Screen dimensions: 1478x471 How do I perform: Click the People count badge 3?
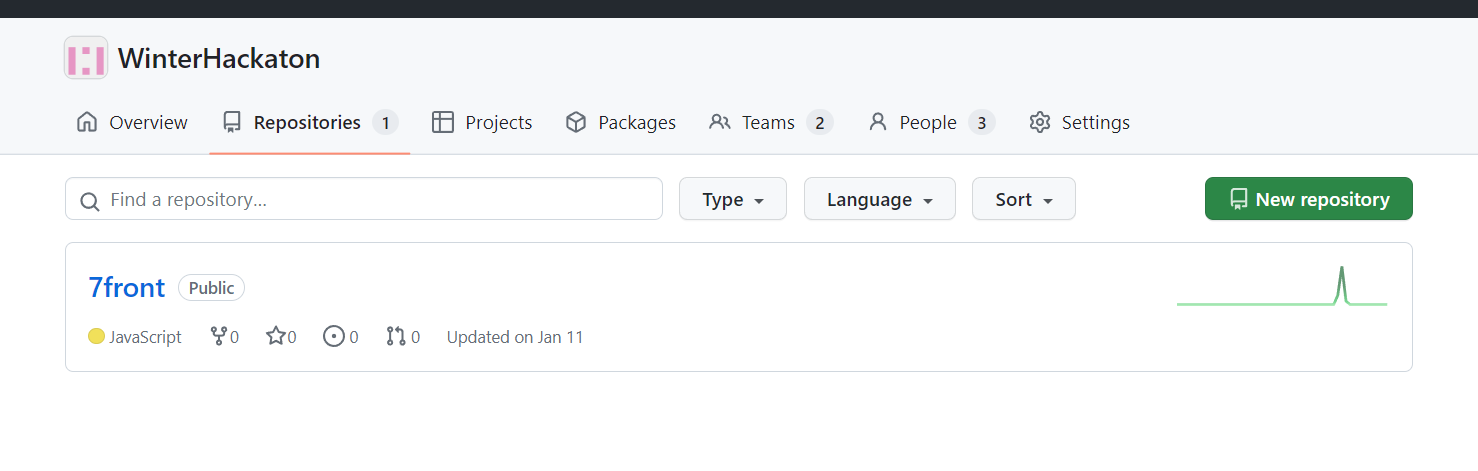pyautogui.click(x=982, y=123)
